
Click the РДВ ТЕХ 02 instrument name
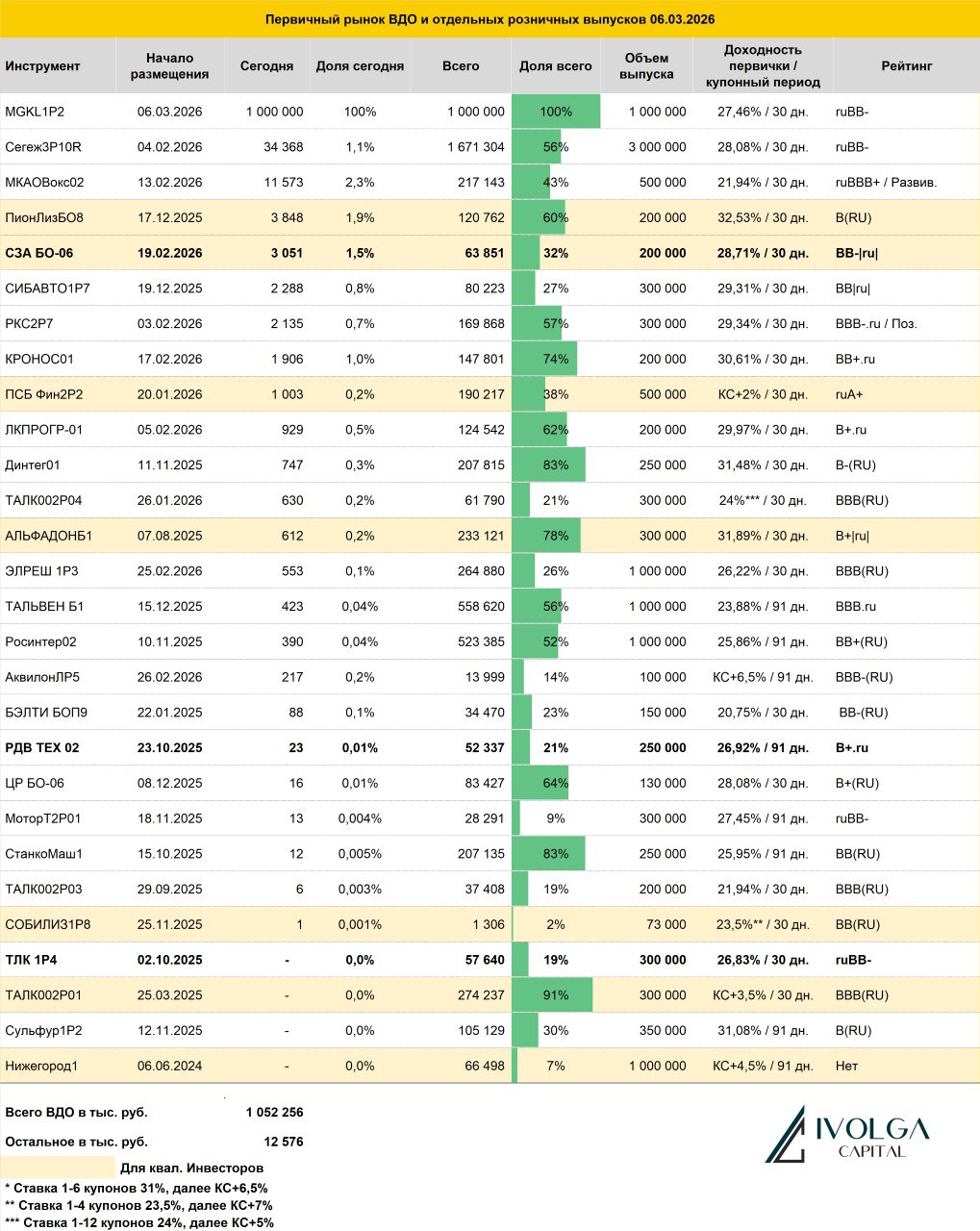tap(42, 748)
